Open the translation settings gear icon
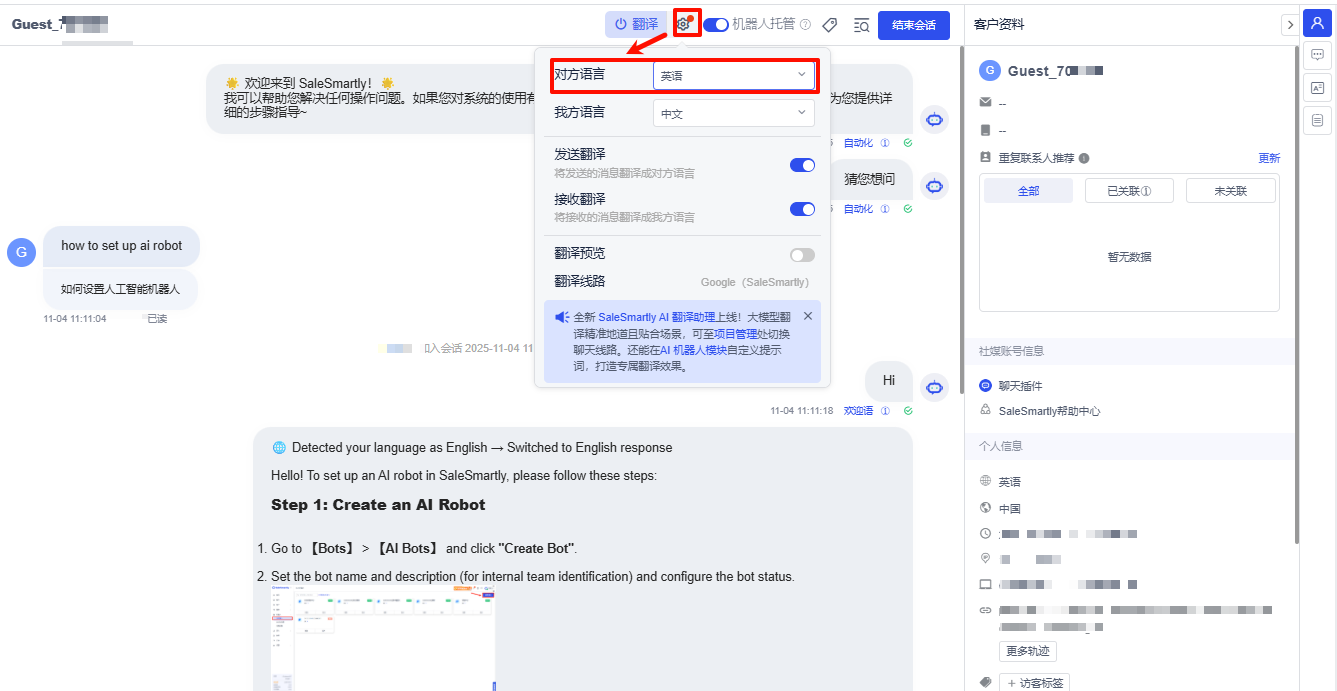This screenshot has width=1337, height=691. pyautogui.click(x=685, y=24)
